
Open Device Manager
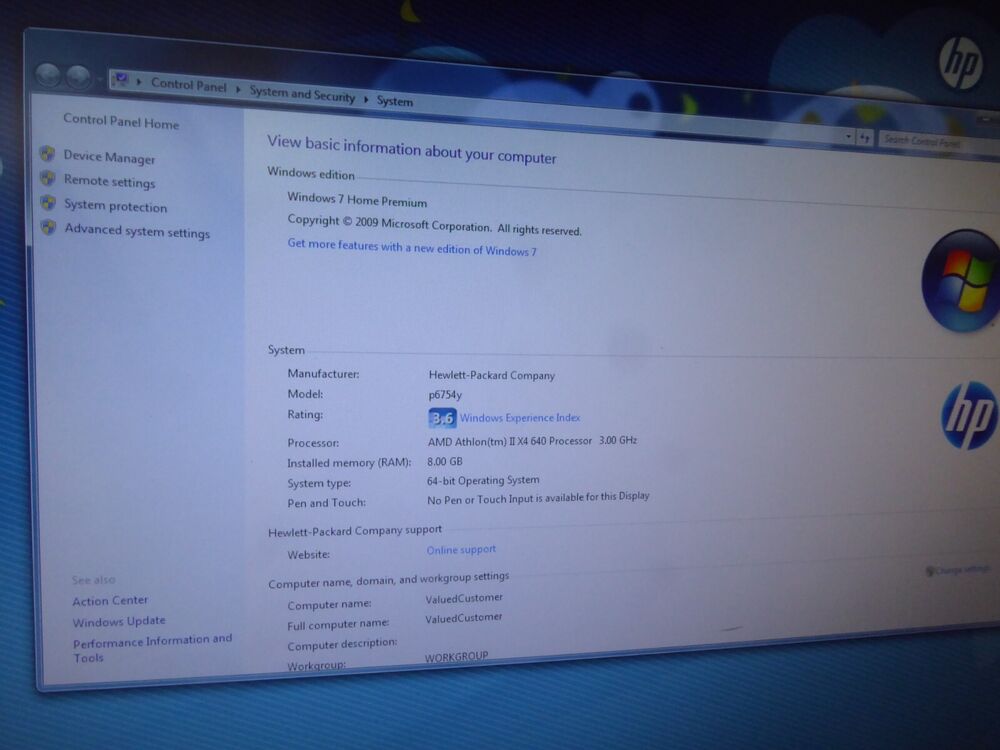109,157
